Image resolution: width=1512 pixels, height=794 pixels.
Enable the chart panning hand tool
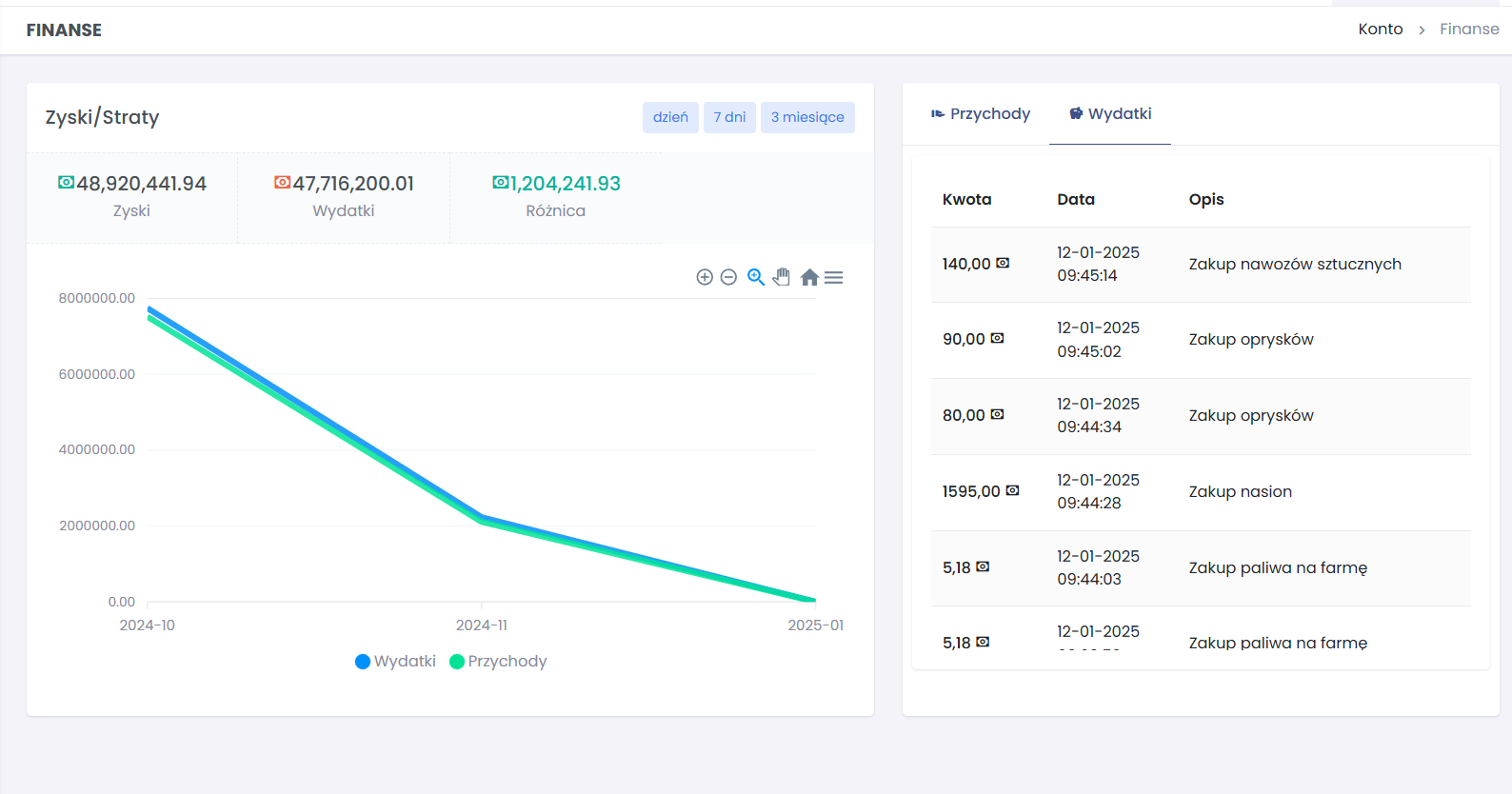[782, 277]
